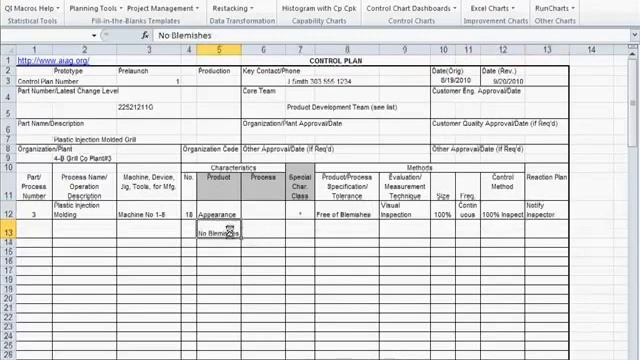Click the Reaction Plan header cell
Viewport: 640px width, 360px height.
point(547,186)
